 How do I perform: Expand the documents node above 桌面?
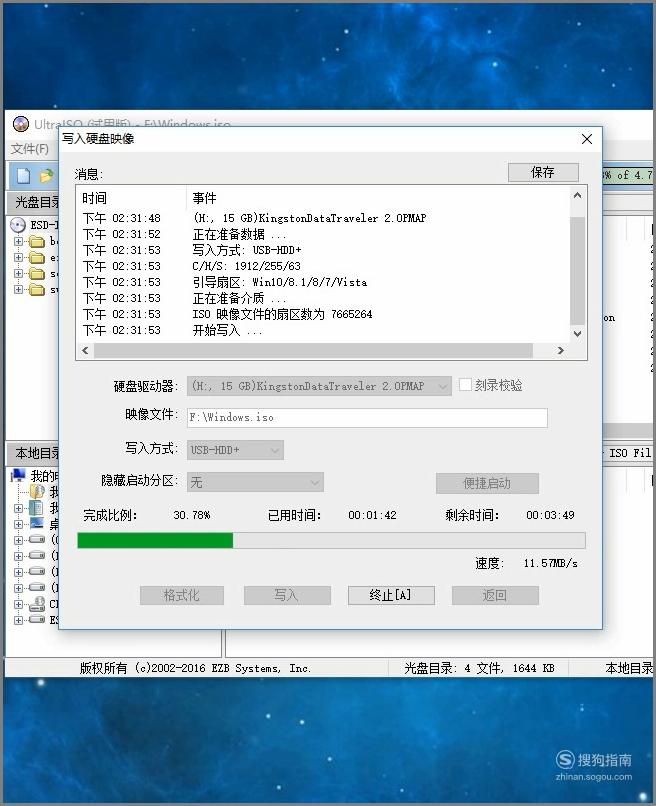pyautogui.click(x=19, y=508)
